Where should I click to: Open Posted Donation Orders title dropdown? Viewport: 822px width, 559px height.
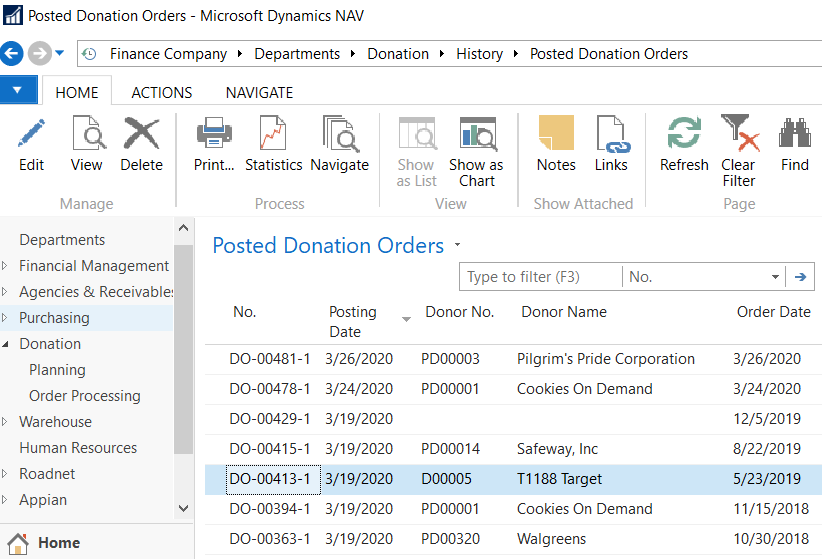pos(458,245)
